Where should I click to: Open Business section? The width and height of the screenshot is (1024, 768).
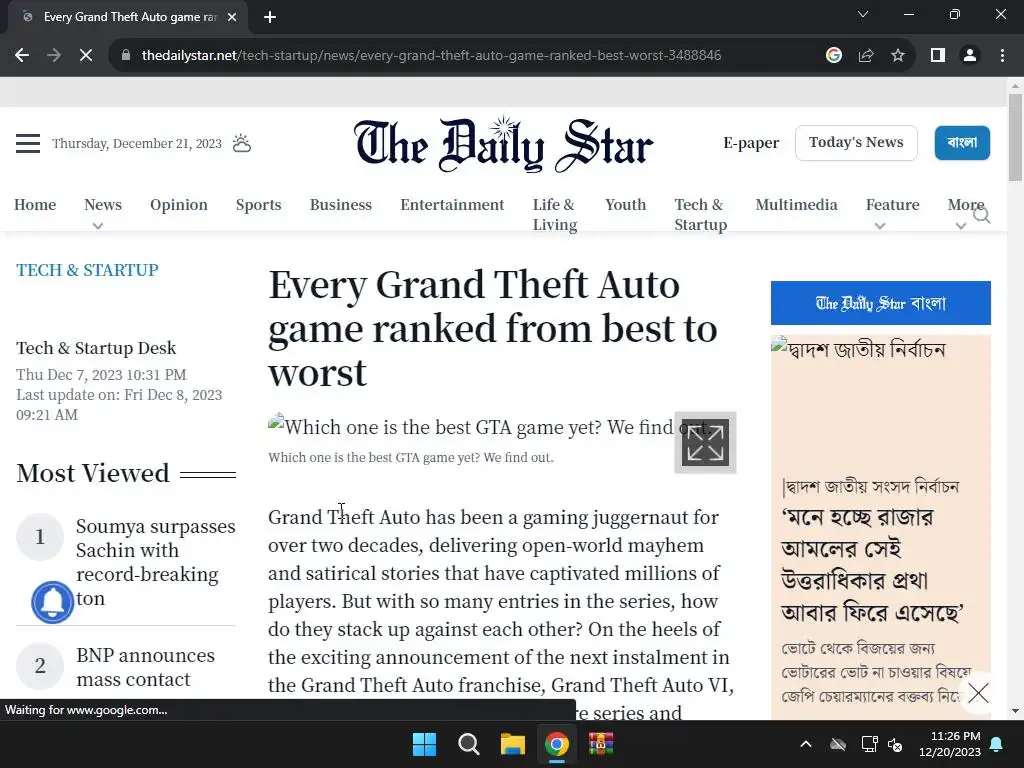tap(341, 204)
